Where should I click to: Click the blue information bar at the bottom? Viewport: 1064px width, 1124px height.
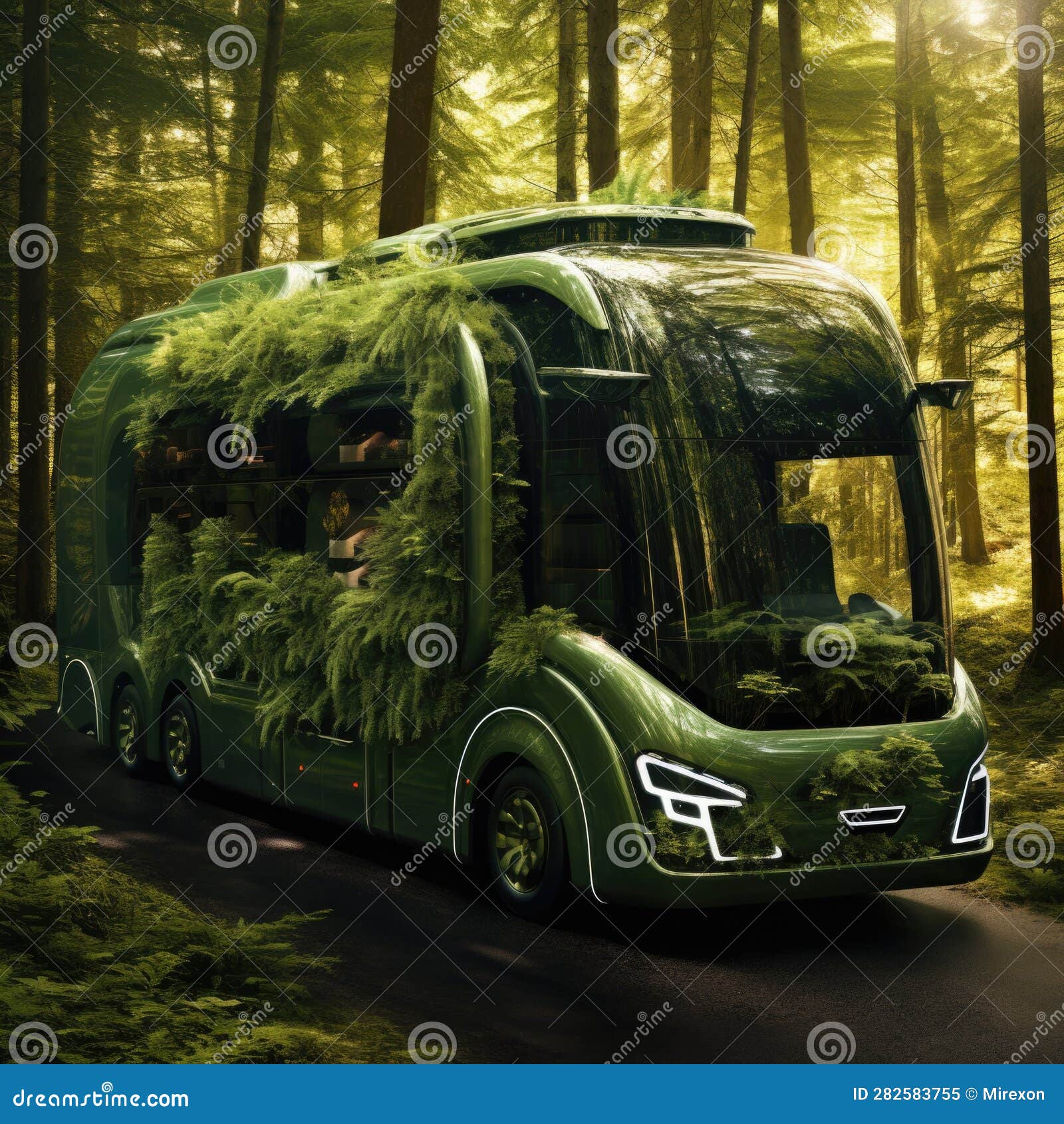[532, 1094]
